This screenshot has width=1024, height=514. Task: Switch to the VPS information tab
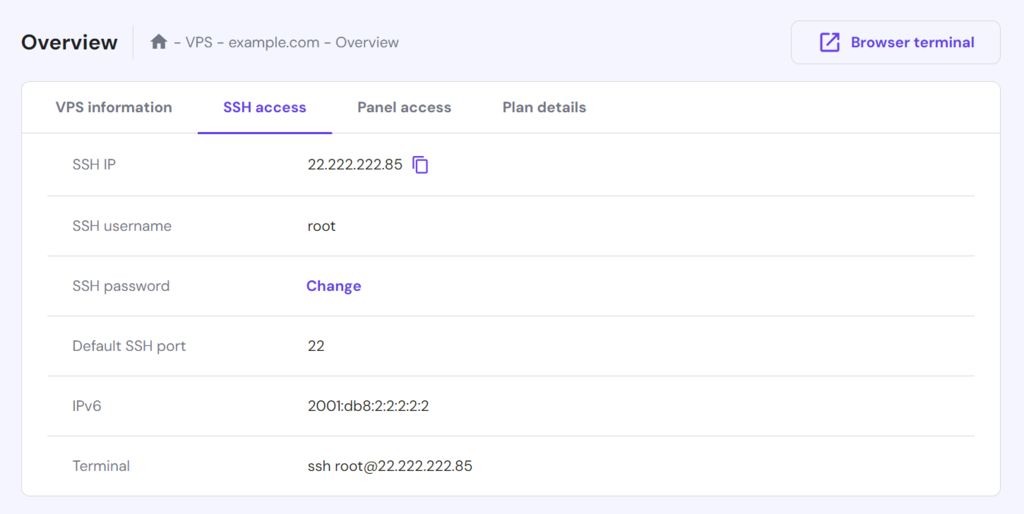[x=113, y=107]
